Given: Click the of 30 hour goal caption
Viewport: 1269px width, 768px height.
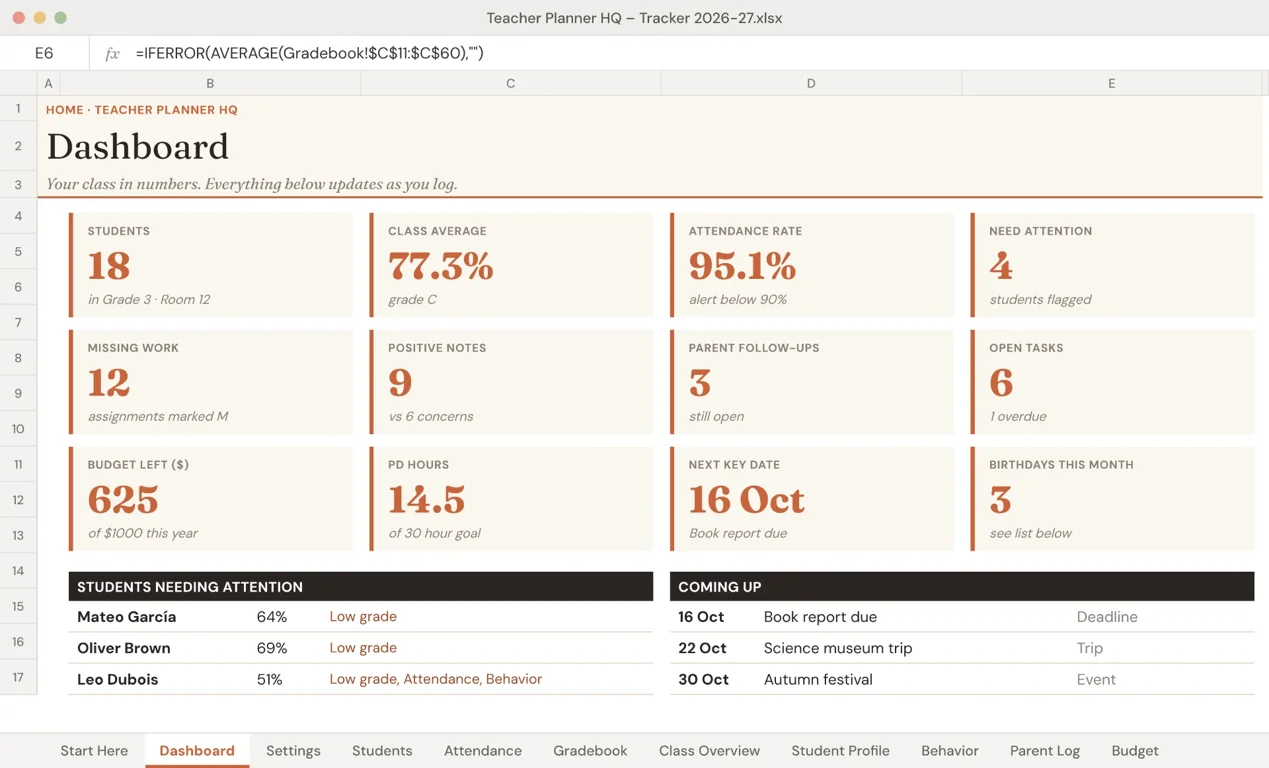Looking at the screenshot, I should pos(434,533).
